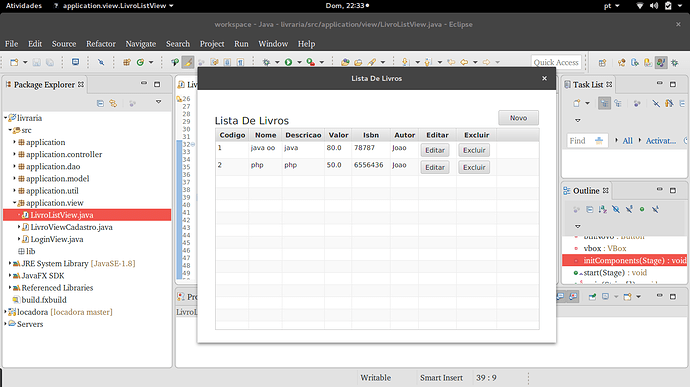The width and height of the screenshot is (690, 387).
Task: Click Editar button for php row
Action: [x=435, y=167]
